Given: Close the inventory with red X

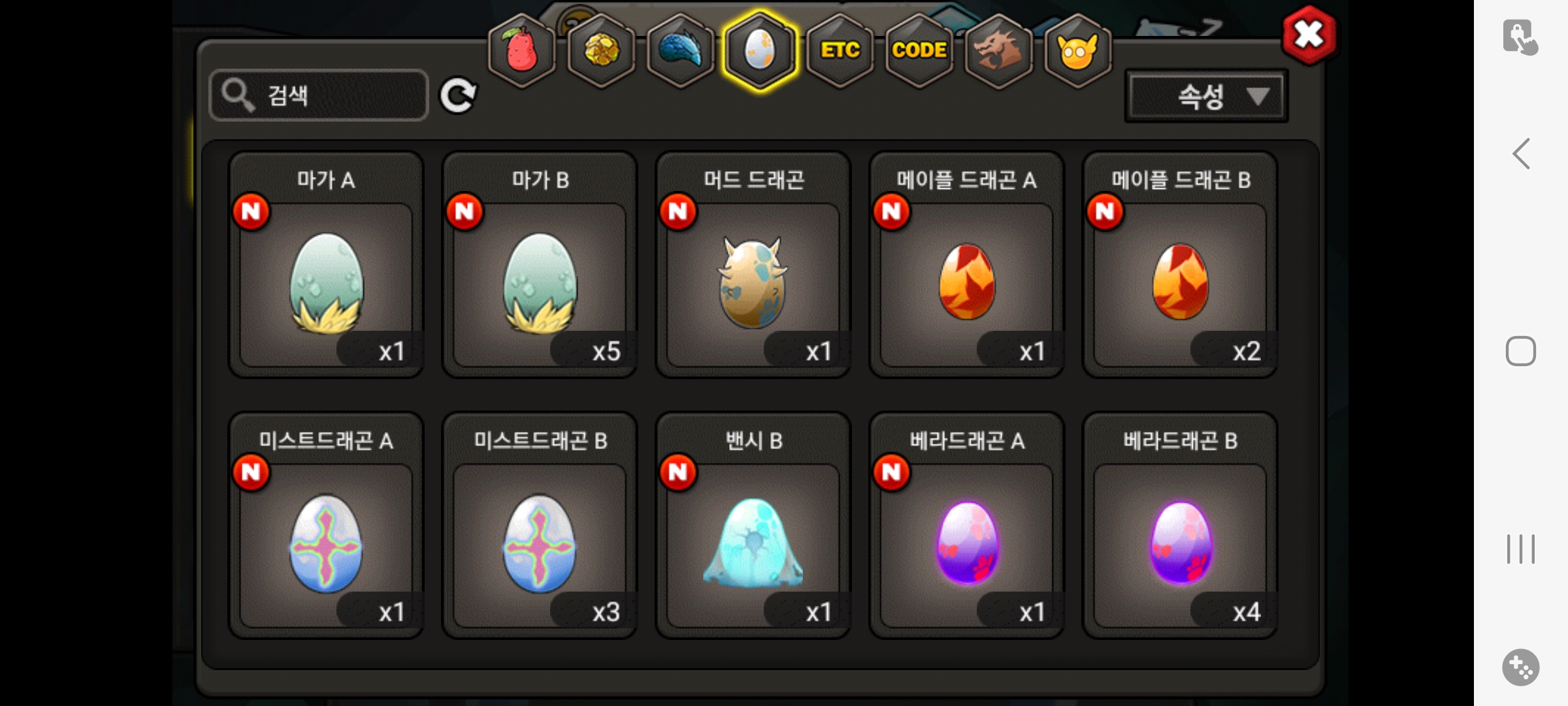Looking at the screenshot, I should (1309, 35).
